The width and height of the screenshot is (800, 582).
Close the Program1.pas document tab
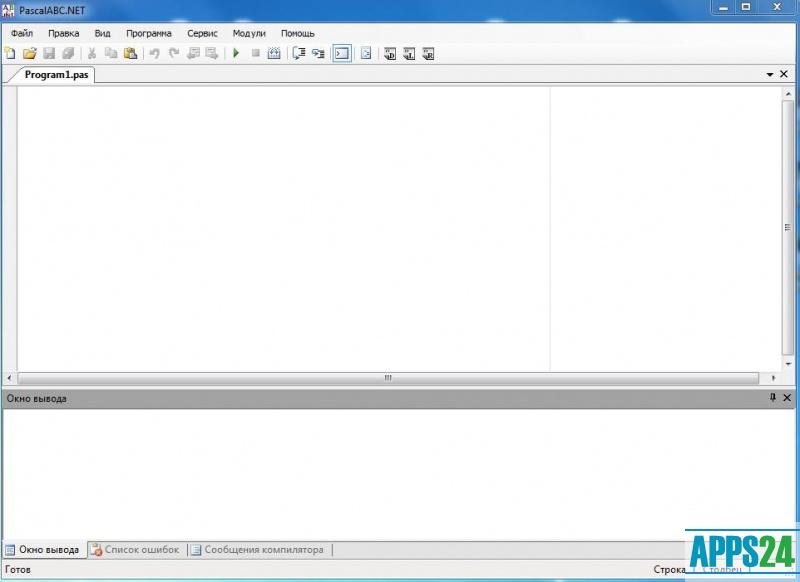pyautogui.click(x=784, y=74)
